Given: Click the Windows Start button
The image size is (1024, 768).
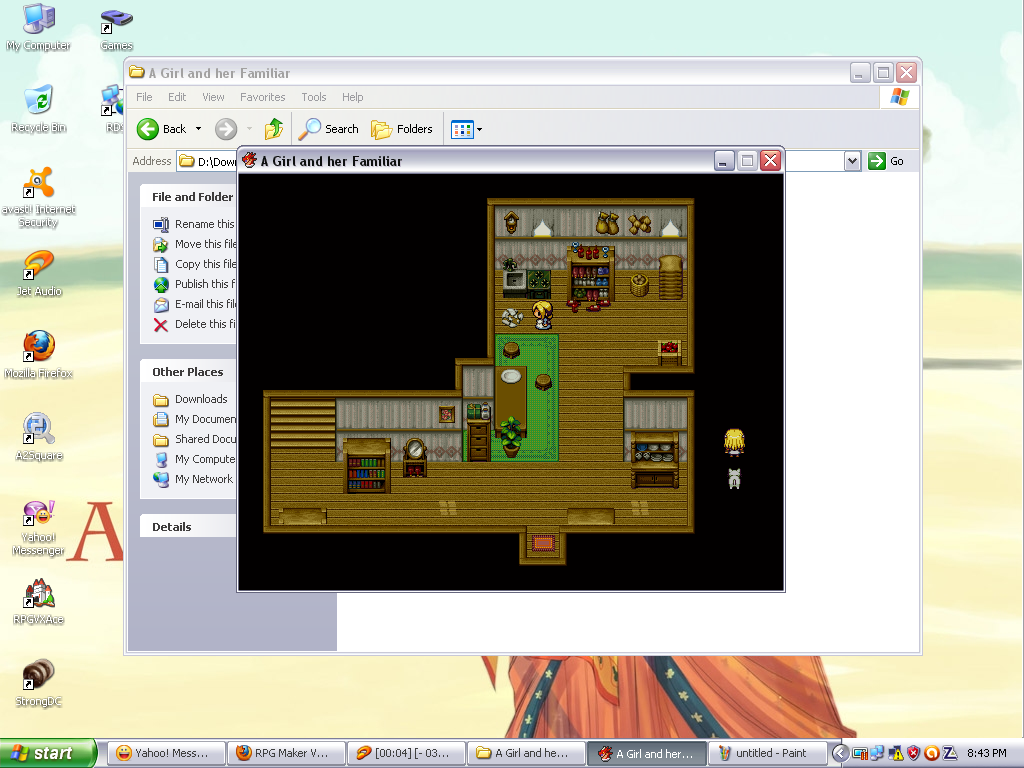Looking at the screenshot, I should click(47, 753).
